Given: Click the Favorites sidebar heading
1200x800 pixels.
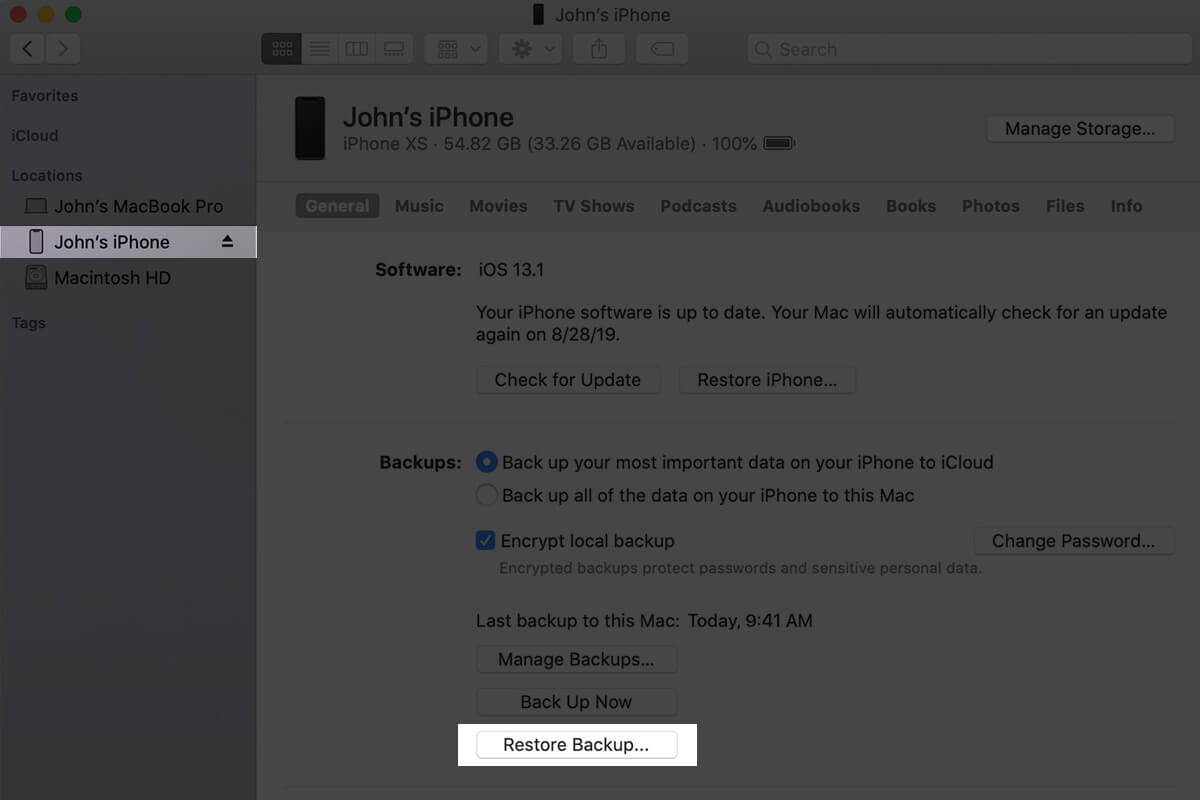Looking at the screenshot, I should 45,96.
